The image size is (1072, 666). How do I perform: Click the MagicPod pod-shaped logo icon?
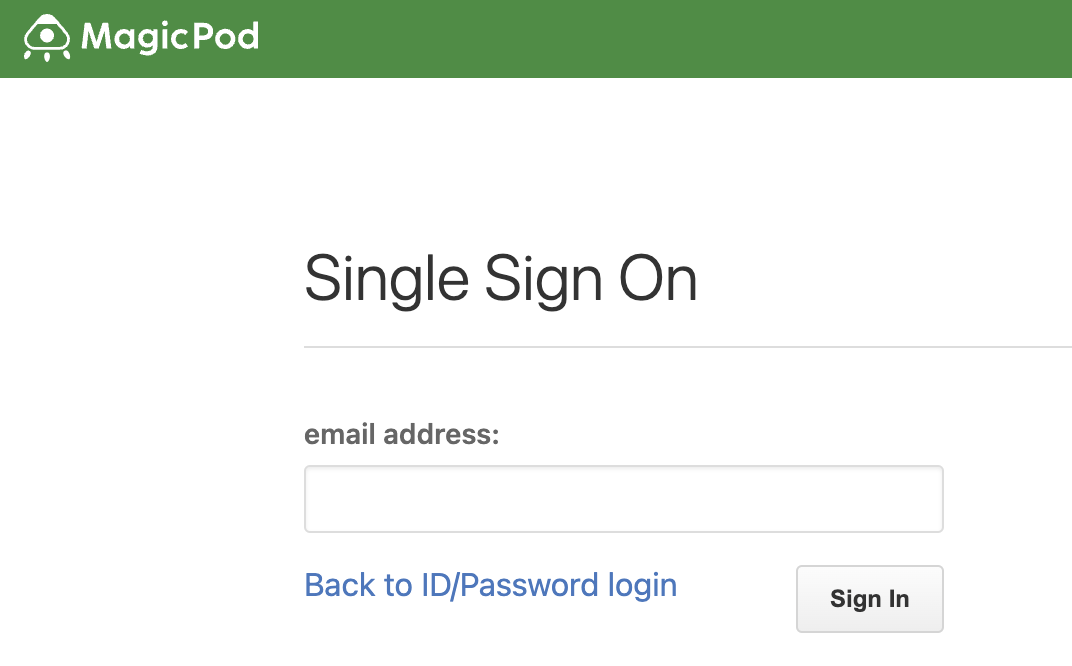click(46, 38)
